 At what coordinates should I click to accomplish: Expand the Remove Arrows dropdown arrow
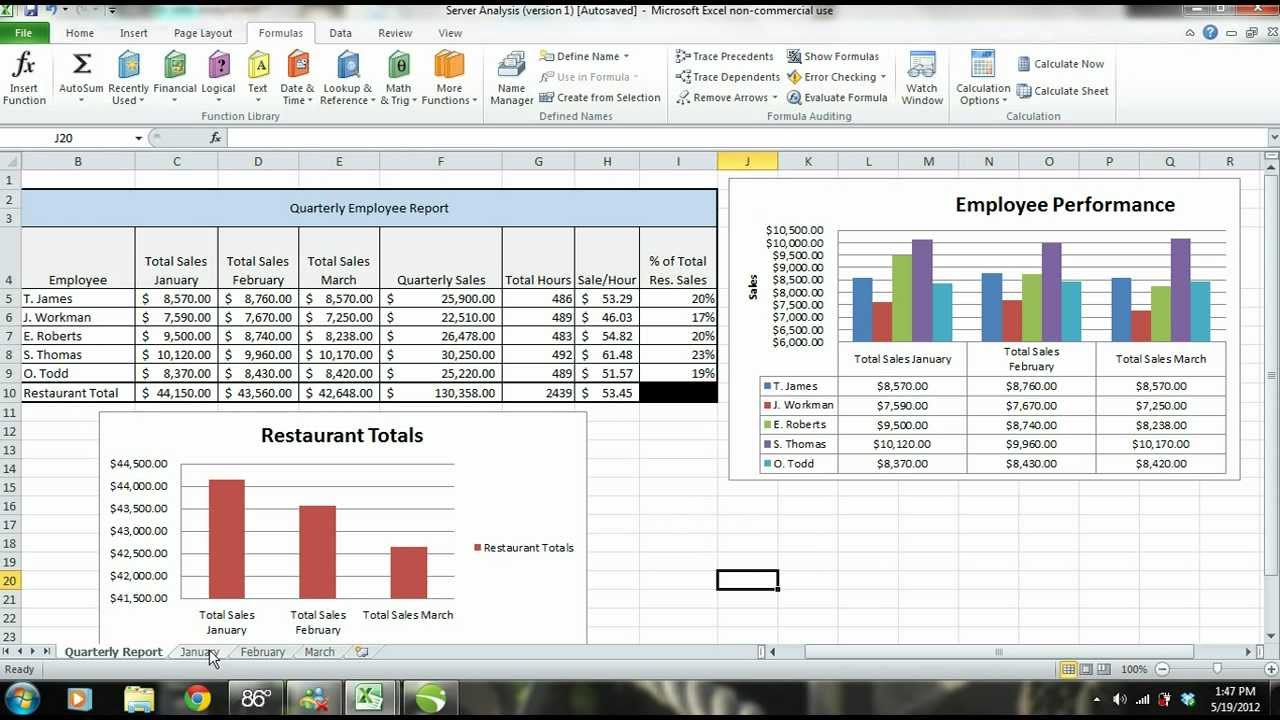coord(775,98)
